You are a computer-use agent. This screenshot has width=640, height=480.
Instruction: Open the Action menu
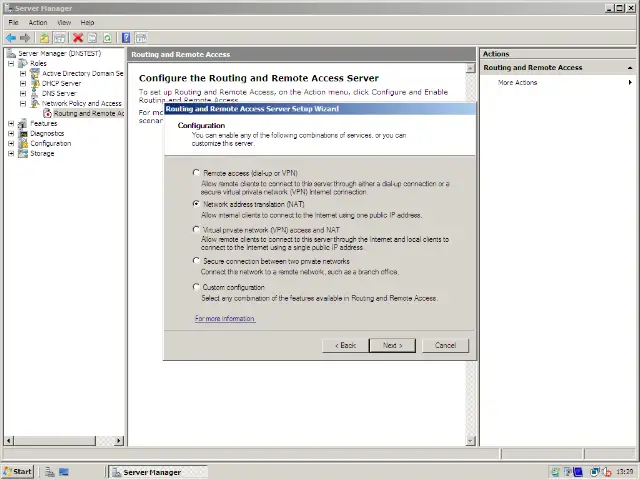pos(38,22)
